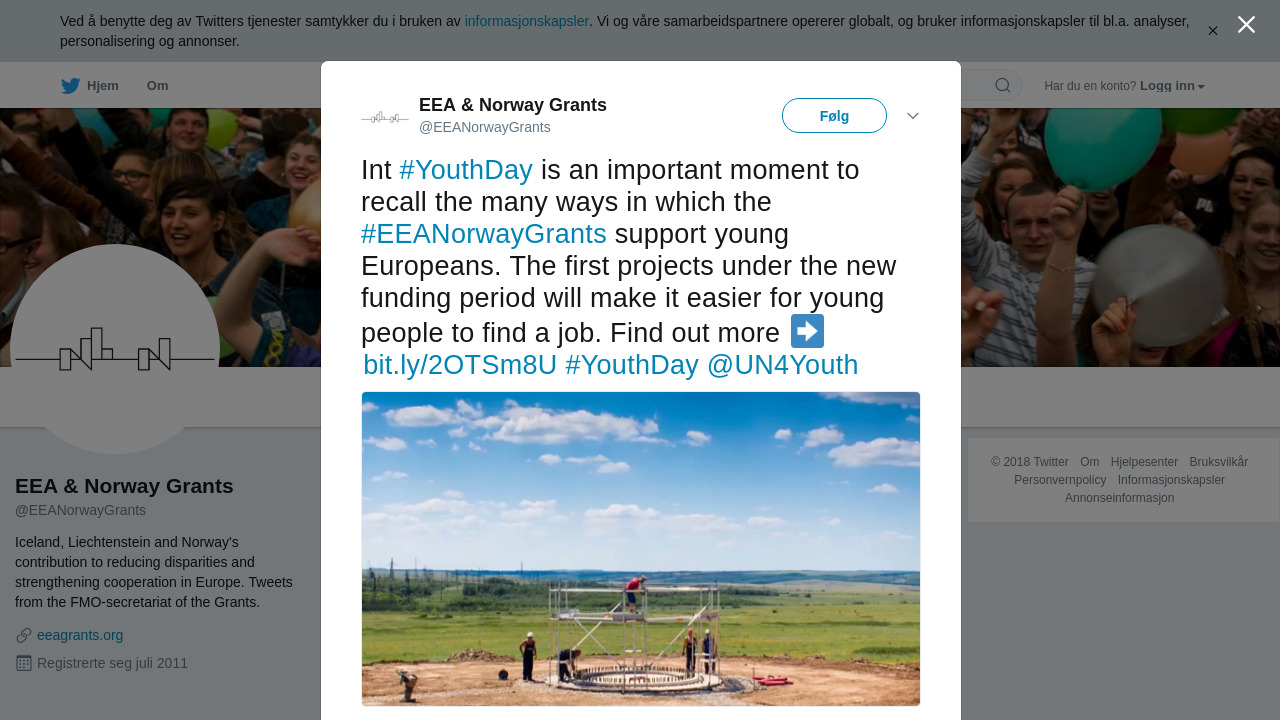Open the Om menu item

tap(157, 86)
